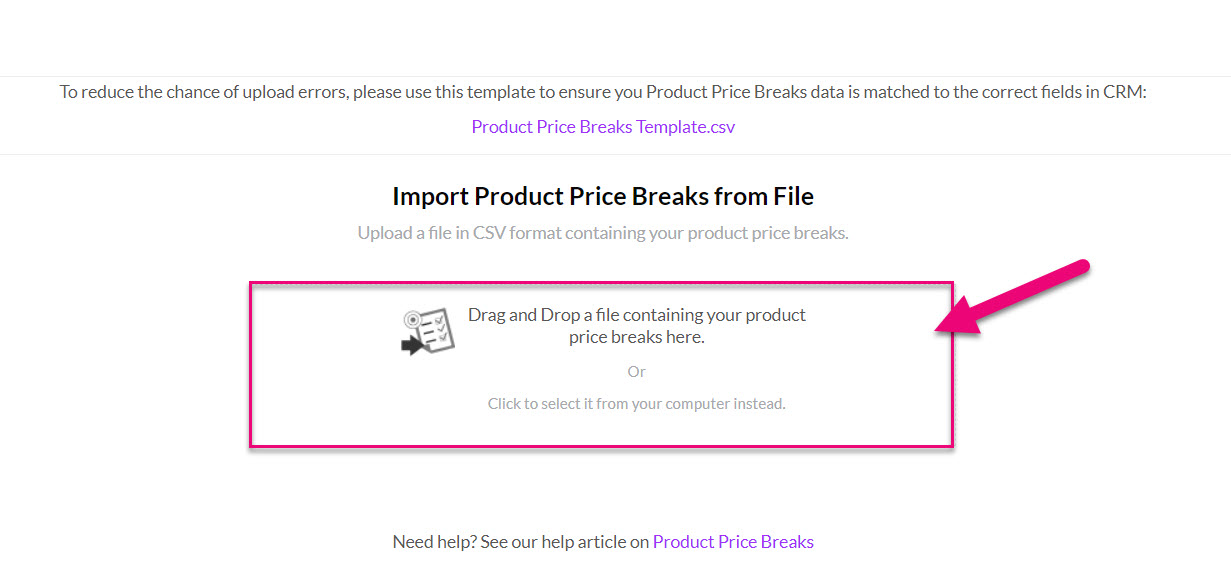Viewport: 1231px width, 585px height.
Task: Click the 'To reduce the chance of upload errors' notice
Action: [603, 92]
